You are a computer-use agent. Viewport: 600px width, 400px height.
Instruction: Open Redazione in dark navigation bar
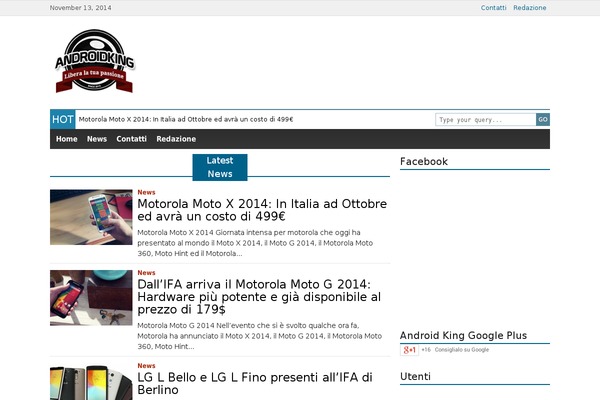click(x=176, y=139)
